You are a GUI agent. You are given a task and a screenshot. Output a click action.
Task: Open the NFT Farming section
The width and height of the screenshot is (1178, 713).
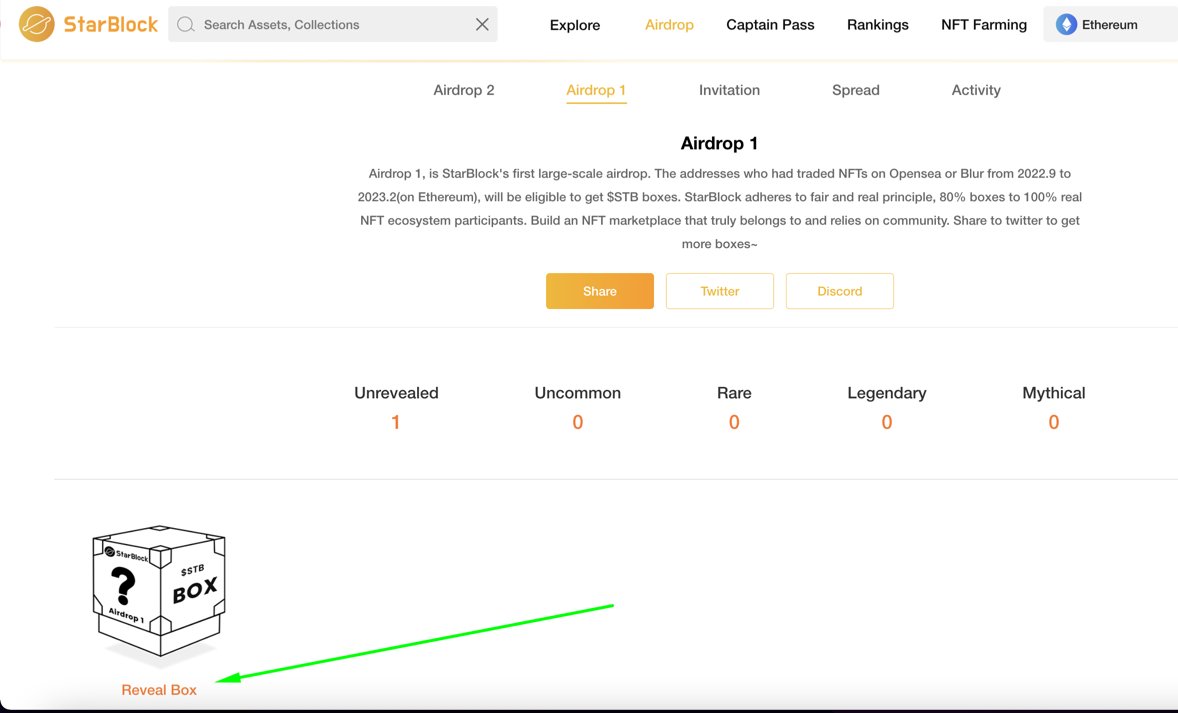pyautogui.click(x=983, y=24)
